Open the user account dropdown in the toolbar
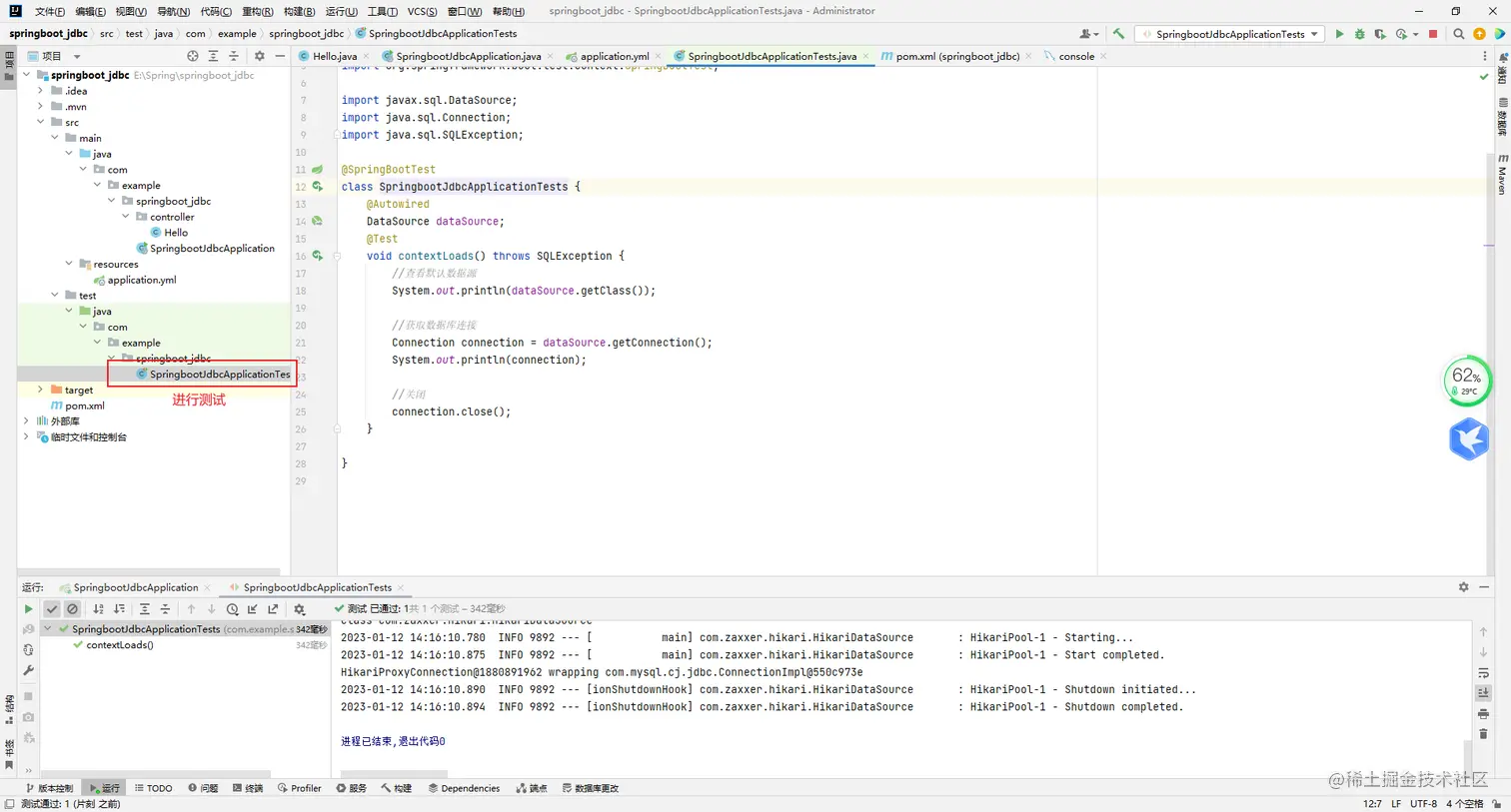The image size is (1511, 812). coord(1089,34)
